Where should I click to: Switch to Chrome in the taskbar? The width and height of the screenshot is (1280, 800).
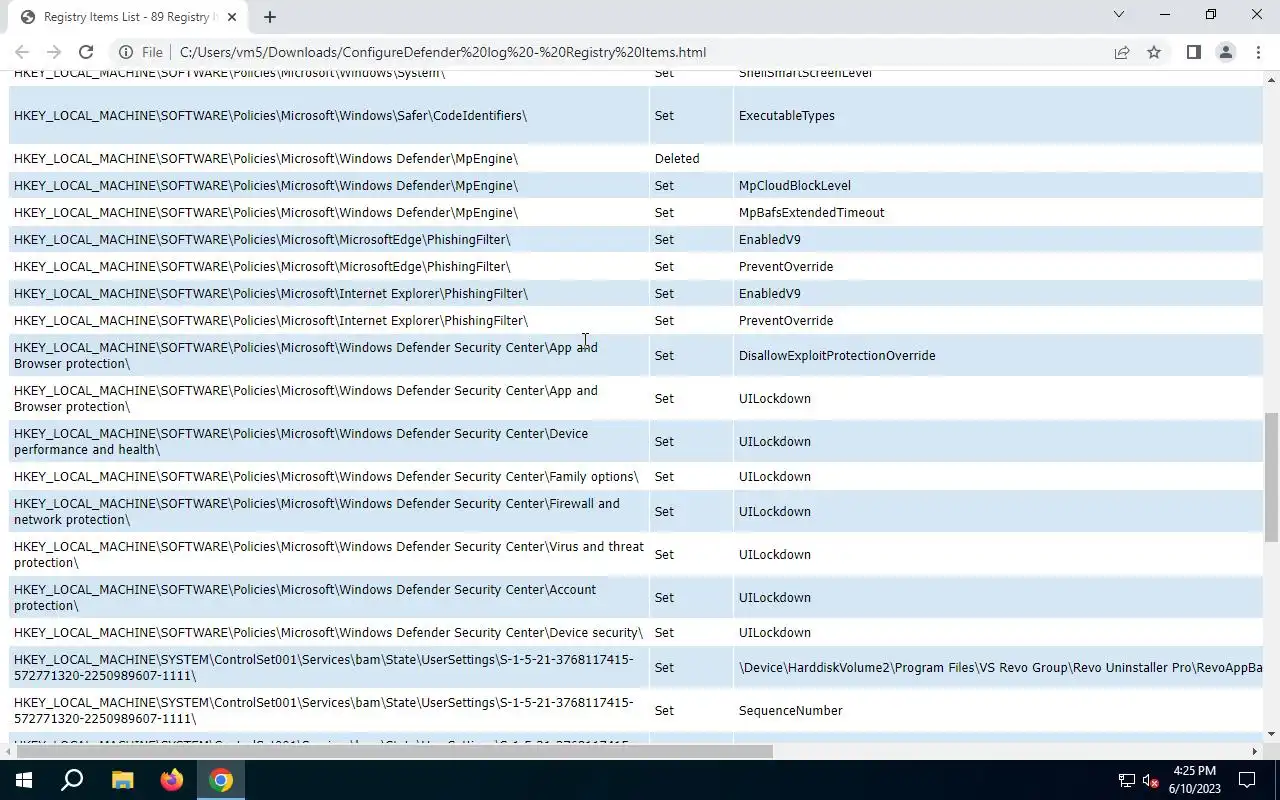pyautogui.click(x=221, y=780)
